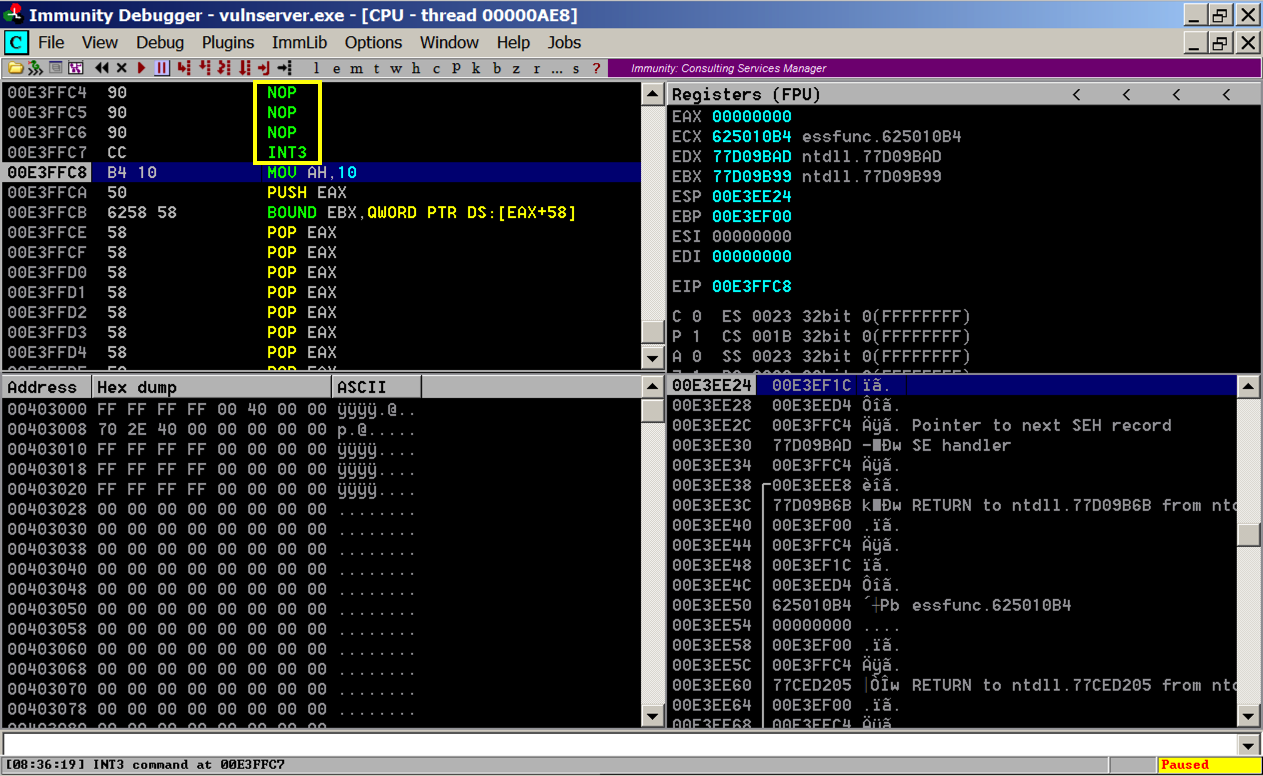The height and width of the screenshot is (776, 1263).
Task: Open the Plugins menu
Action: point(228,42)
